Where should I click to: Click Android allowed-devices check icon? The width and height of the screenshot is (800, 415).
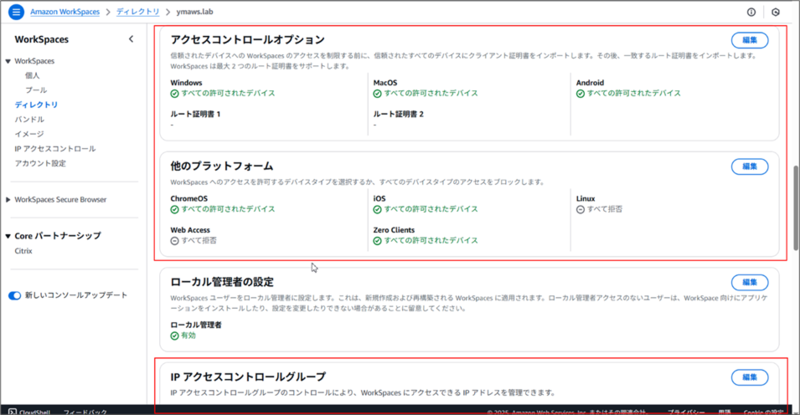[x=580, y=93]
